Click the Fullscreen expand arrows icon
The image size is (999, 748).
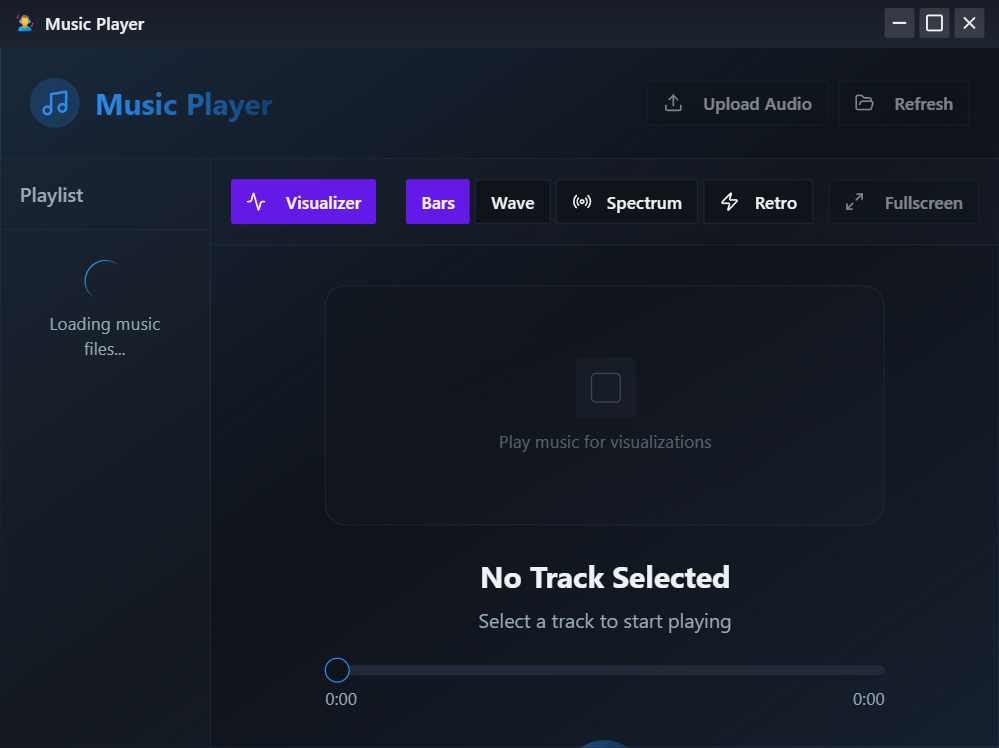point(854,202)
